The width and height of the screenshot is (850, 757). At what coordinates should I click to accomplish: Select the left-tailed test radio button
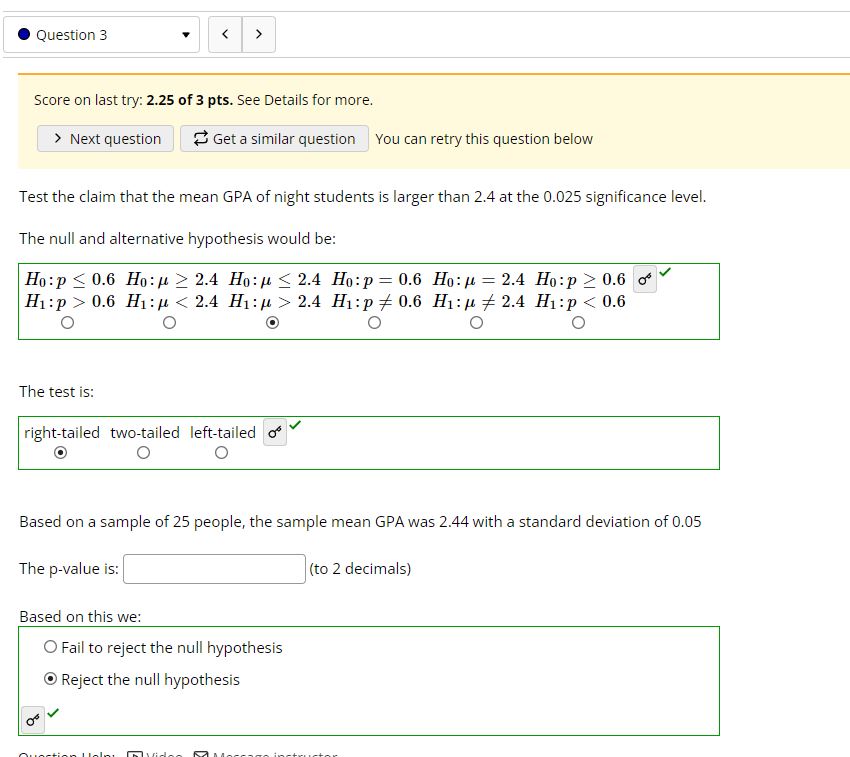coord(221,452)
